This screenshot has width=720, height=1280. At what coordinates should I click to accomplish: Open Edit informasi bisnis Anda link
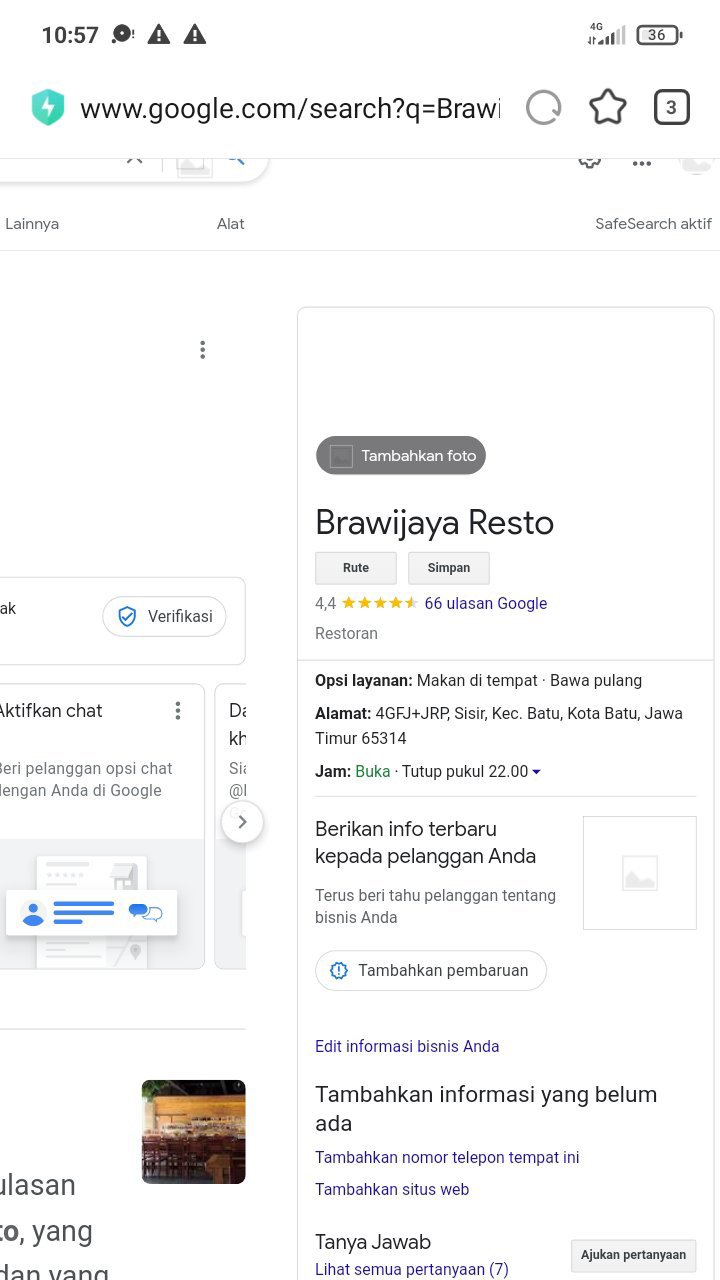(407, 1046)
